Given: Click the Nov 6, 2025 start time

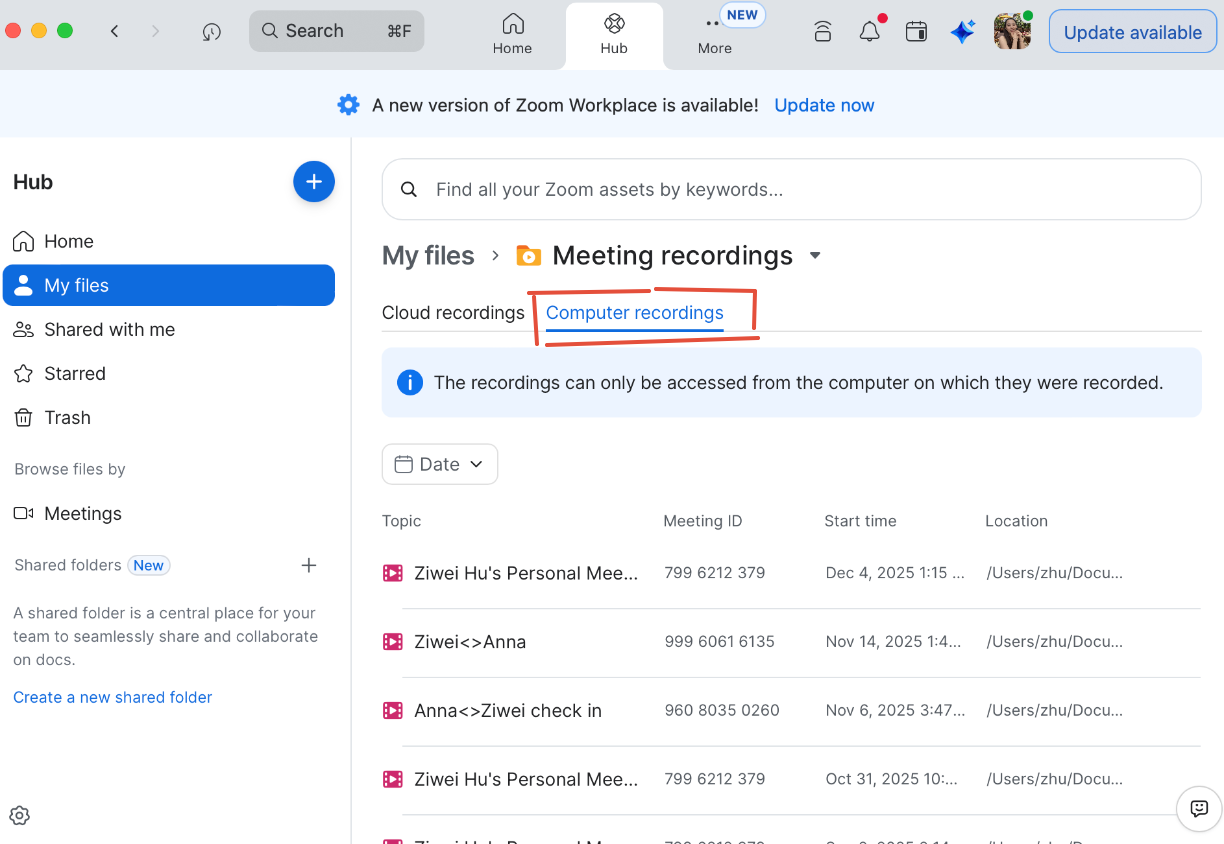Looking at the screenshot, I should coord(896,711).
